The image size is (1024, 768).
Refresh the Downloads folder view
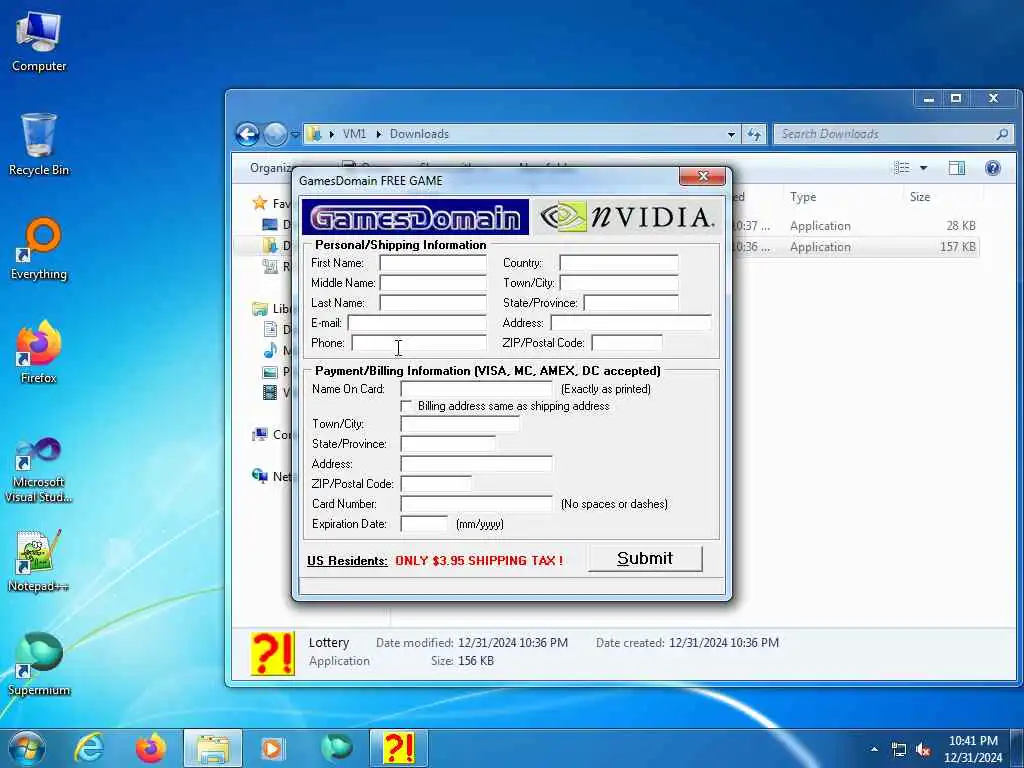[754, 135]
